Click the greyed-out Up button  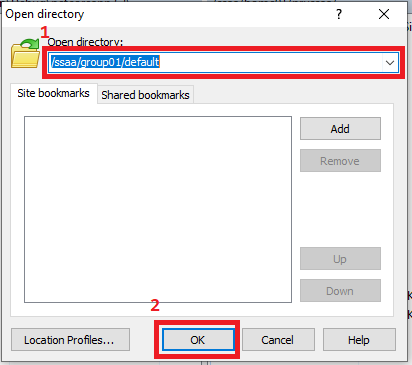pyautogui.click(x=340, y=258)
